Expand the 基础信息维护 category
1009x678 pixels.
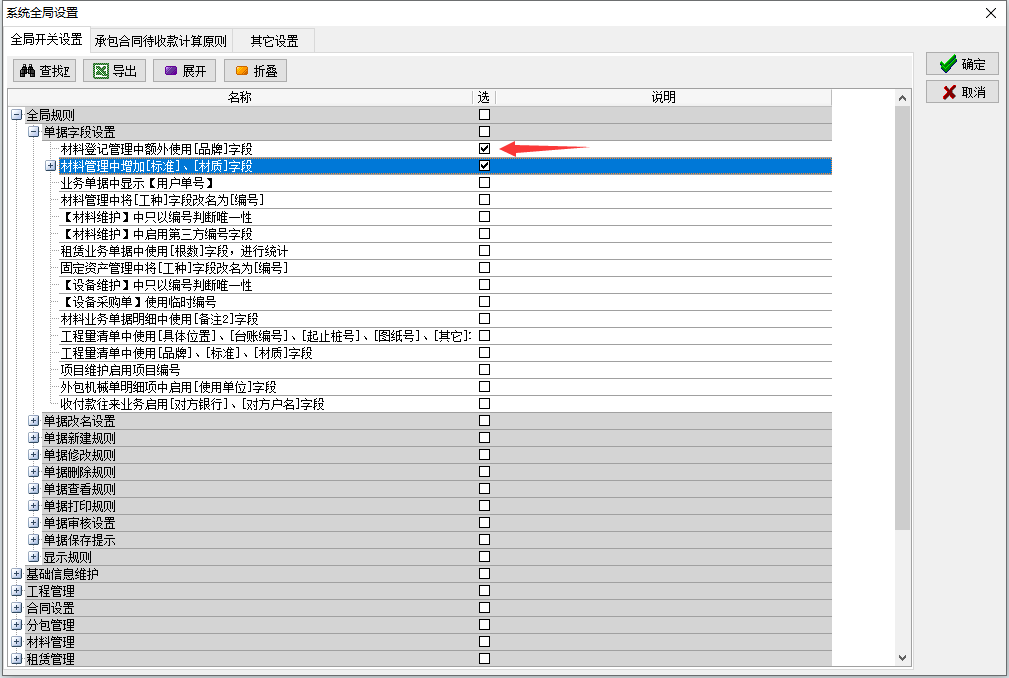pyautogui.click(x=16, y=574)
